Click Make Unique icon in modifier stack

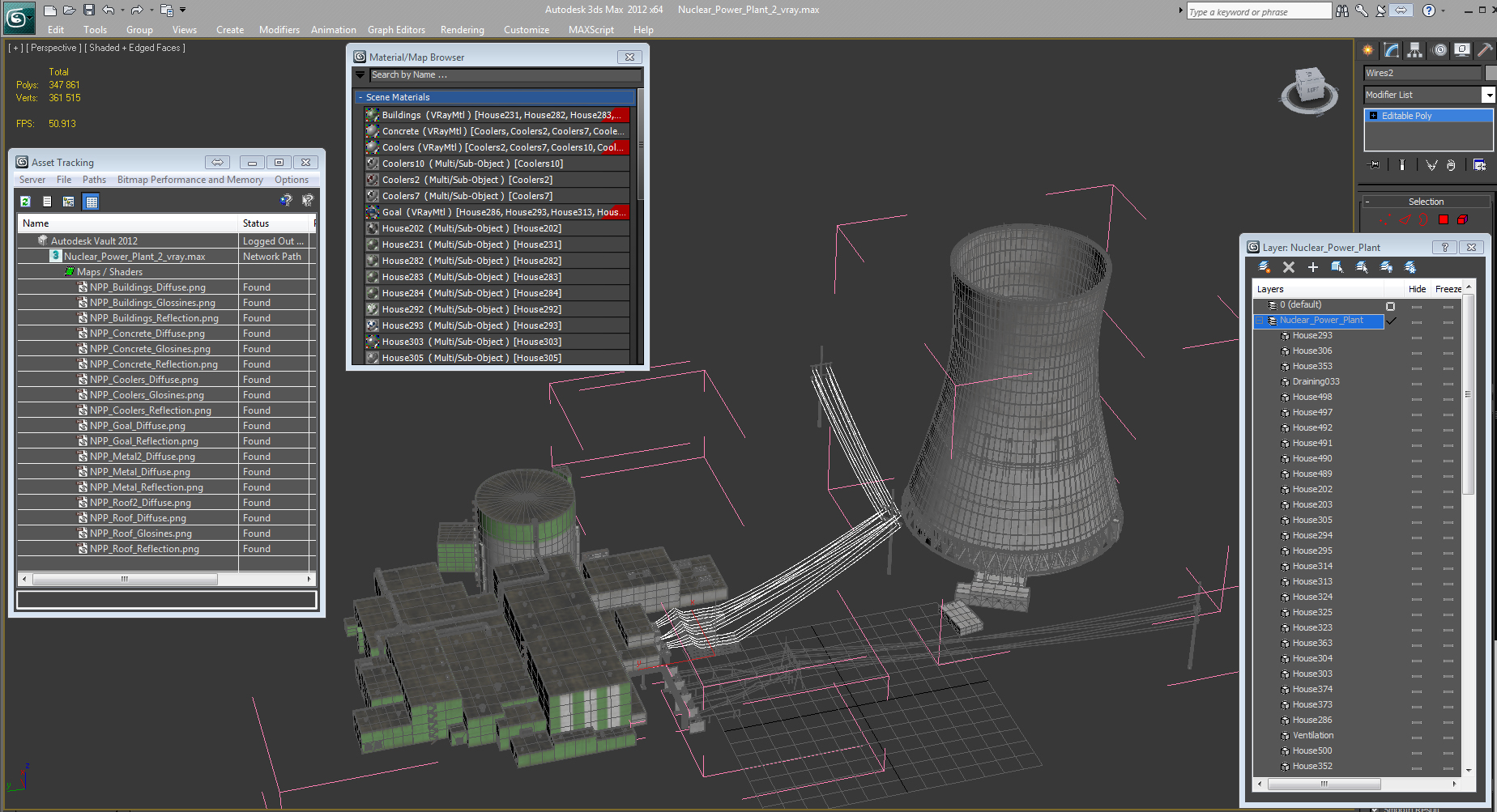click(x=1431, y=165)
